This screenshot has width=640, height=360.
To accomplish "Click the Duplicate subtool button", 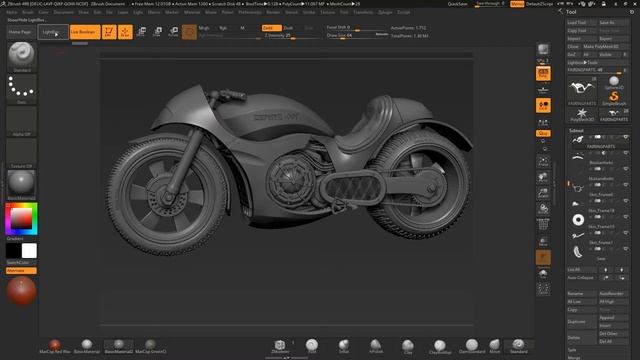I will coord(581,322).
